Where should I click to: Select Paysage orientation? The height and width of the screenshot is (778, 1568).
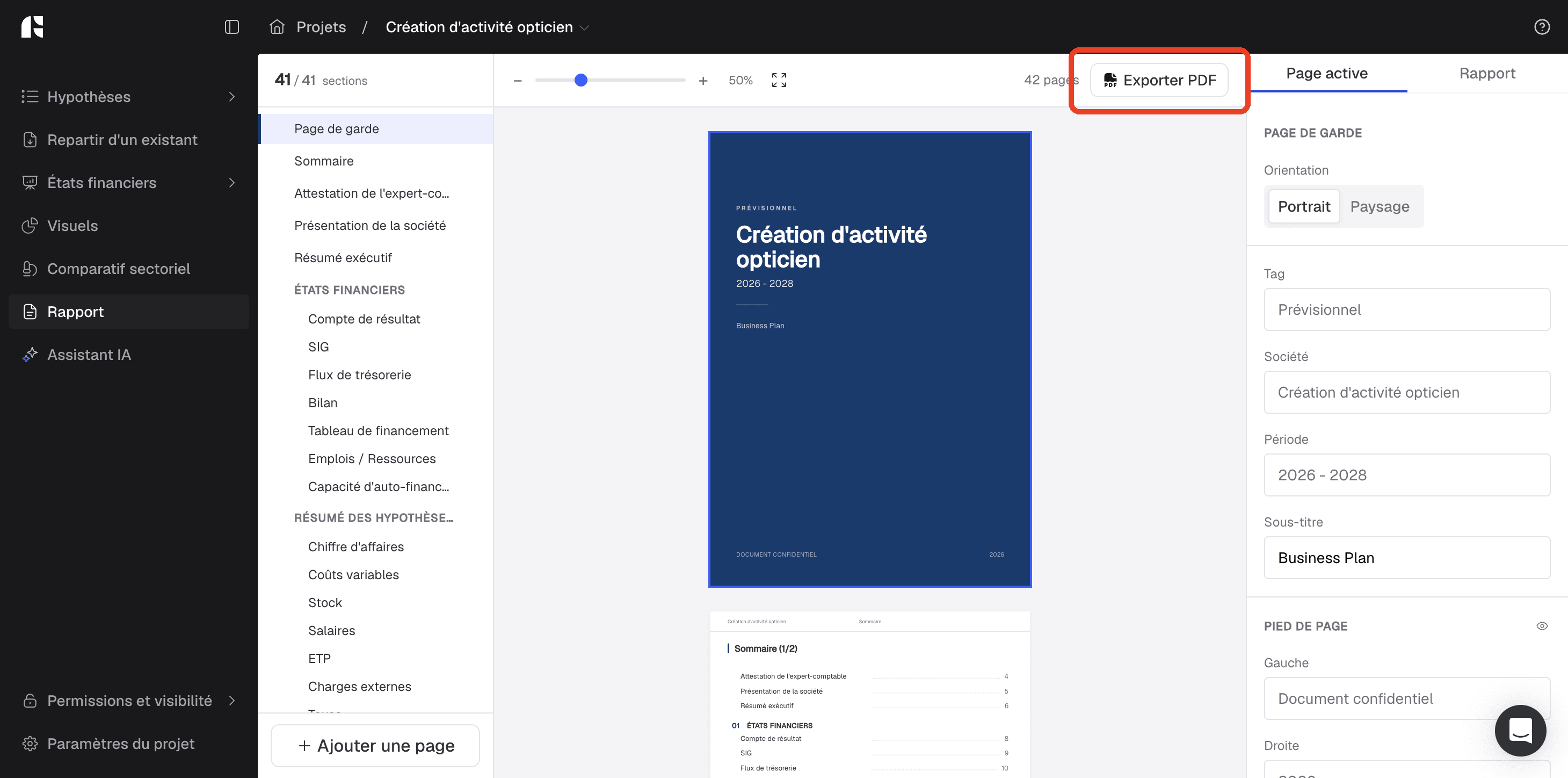tap(1380, 206)
